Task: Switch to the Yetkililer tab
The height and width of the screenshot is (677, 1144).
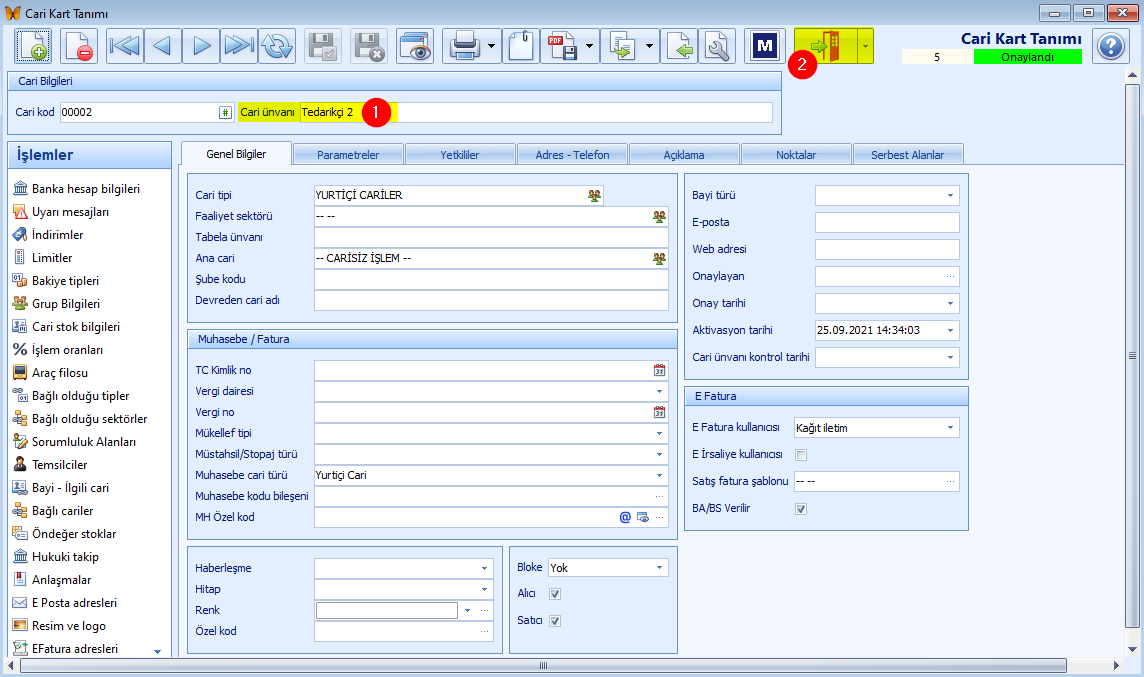Action: [460, 155]
